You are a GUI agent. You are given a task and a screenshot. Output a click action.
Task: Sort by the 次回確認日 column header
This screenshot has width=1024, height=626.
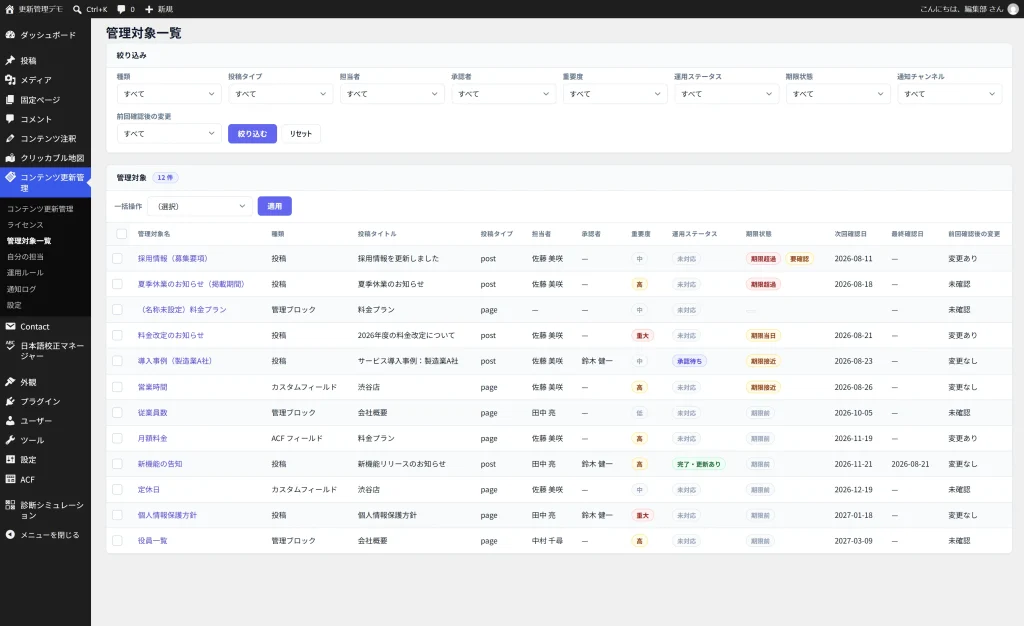point(851,234)
